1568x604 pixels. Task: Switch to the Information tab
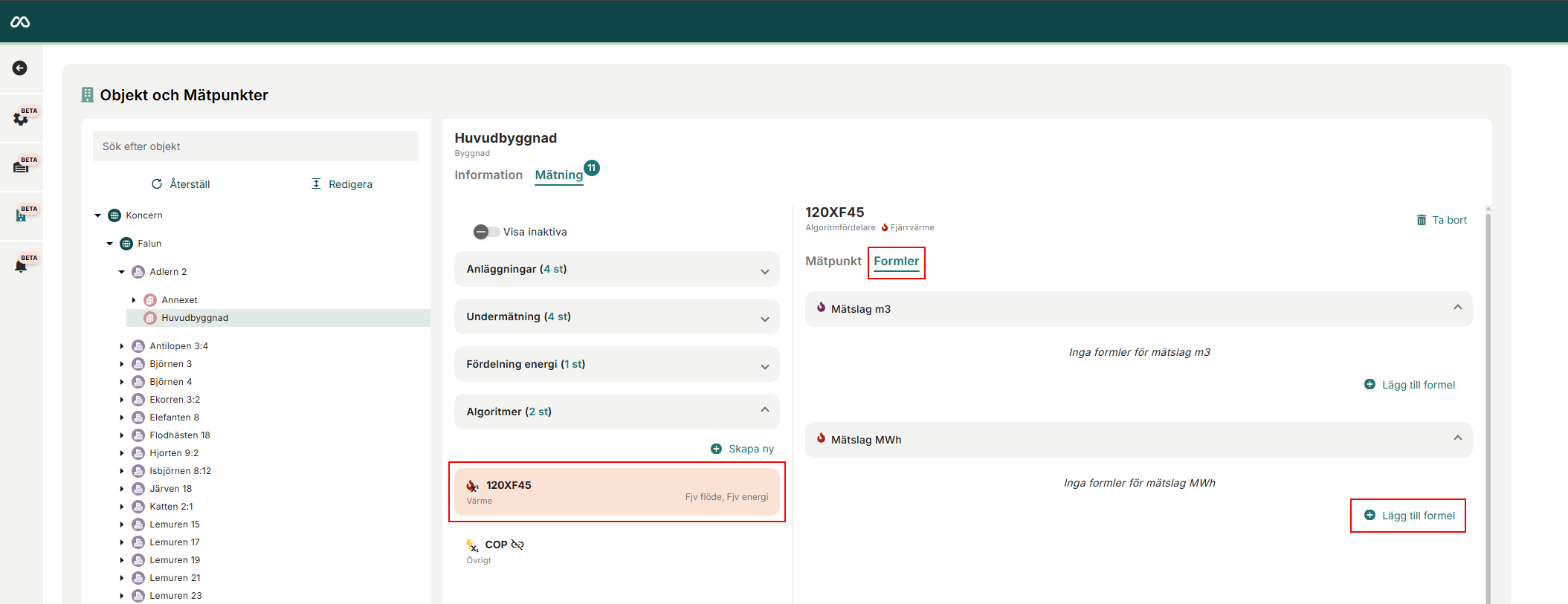tap(488, 175)
